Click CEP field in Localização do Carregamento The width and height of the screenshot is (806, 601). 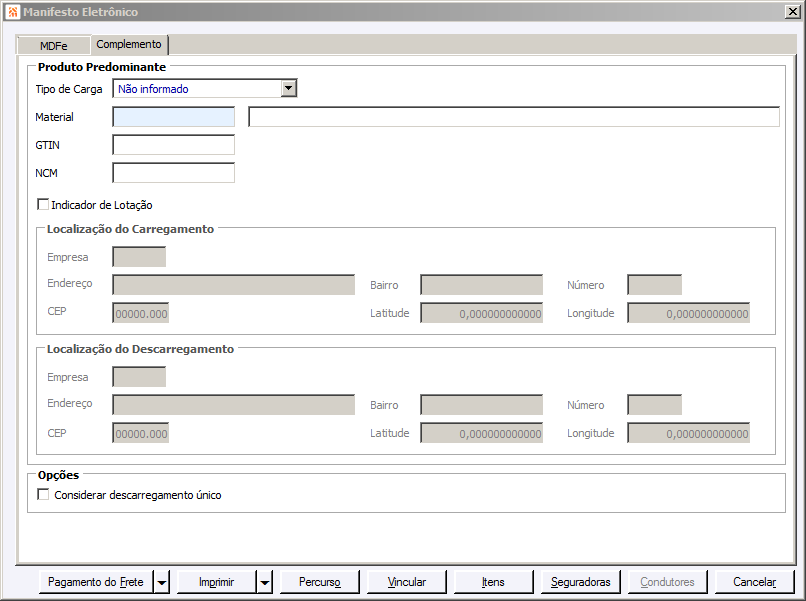(141, 313)
